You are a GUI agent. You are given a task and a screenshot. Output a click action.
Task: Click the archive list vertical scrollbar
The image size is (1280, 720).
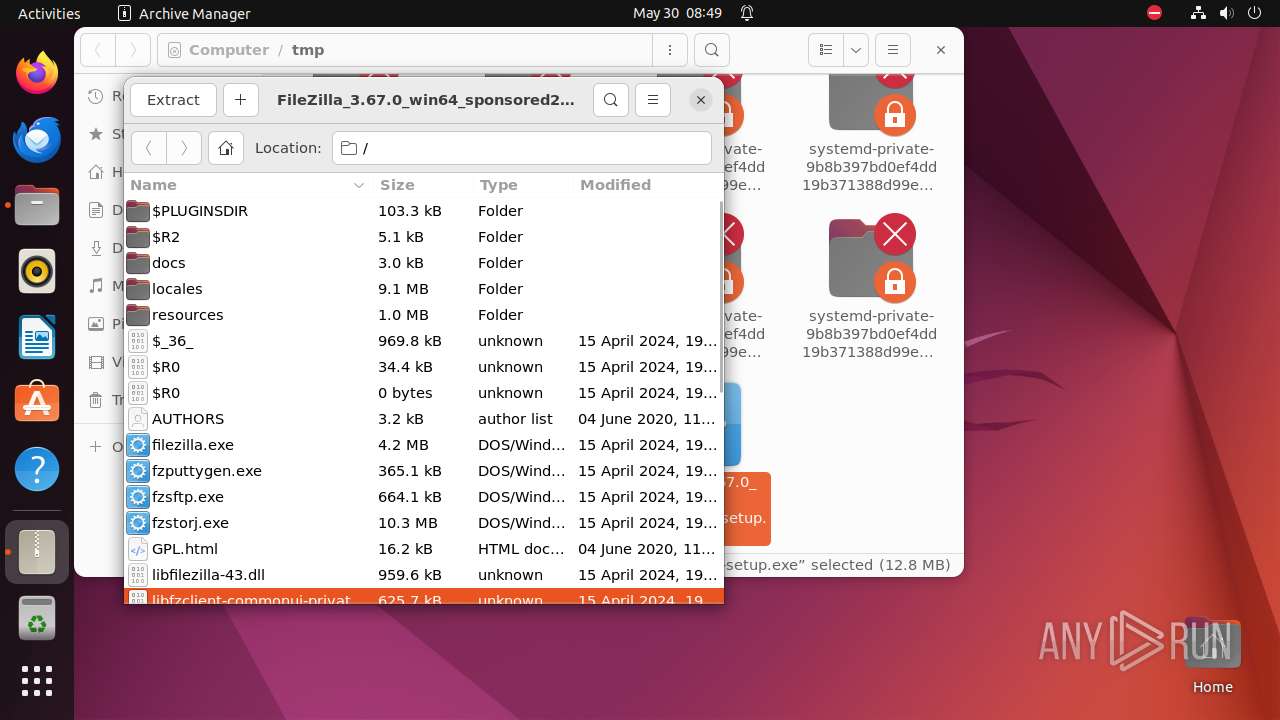(720, 297)
